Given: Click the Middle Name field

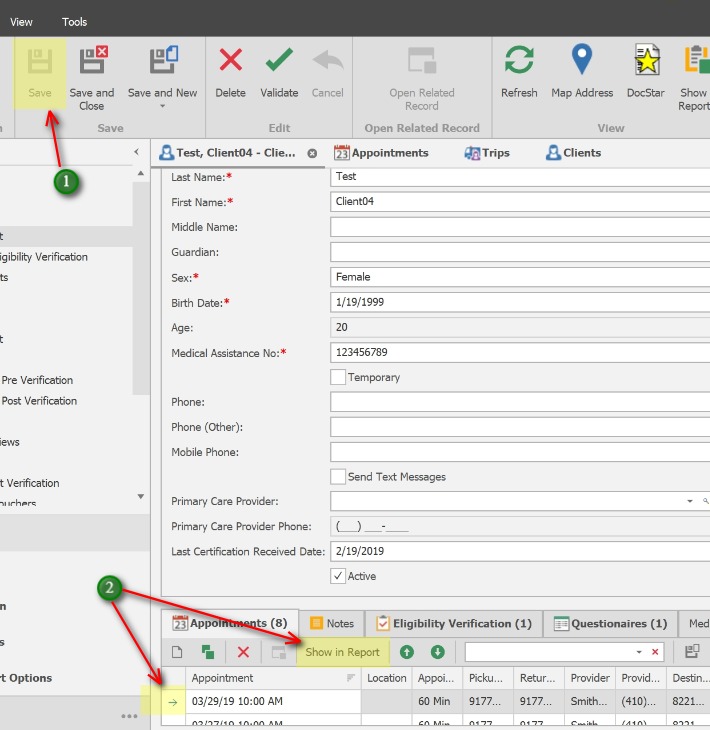Looking at the screenshot, I should (x=520, y=227).
